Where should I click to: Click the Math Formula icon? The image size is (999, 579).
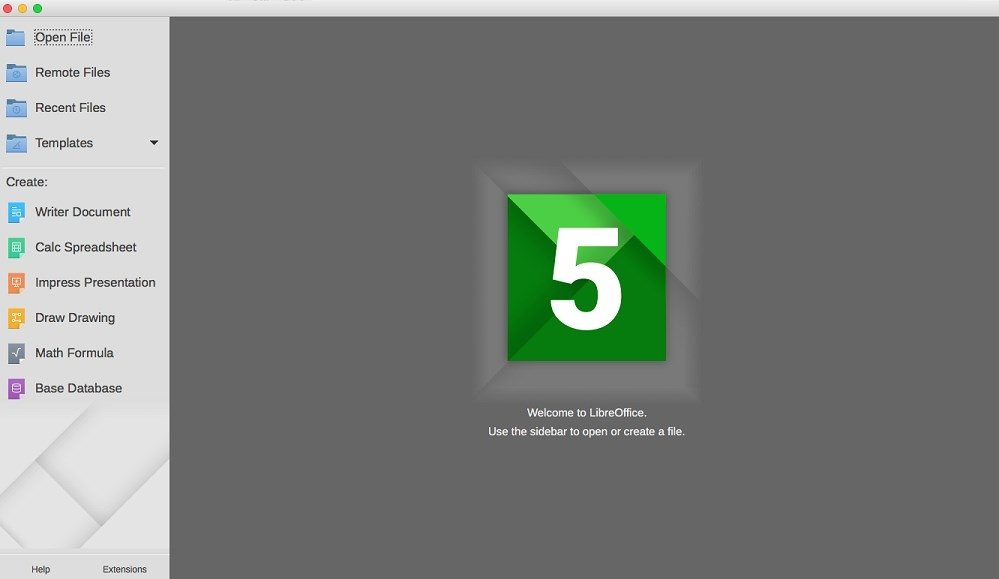point(17,353)
